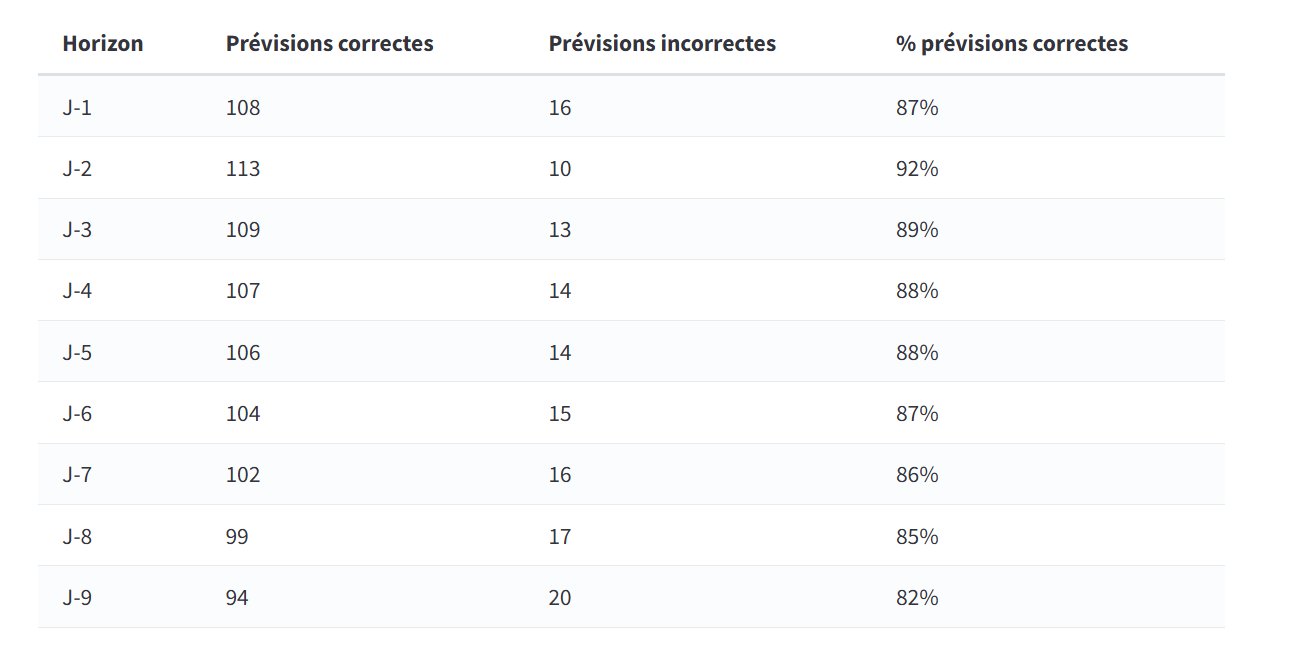Select the cell with 99 correct forecasts
This screenshot has width=1302, height=664.
tap(237, 537)
